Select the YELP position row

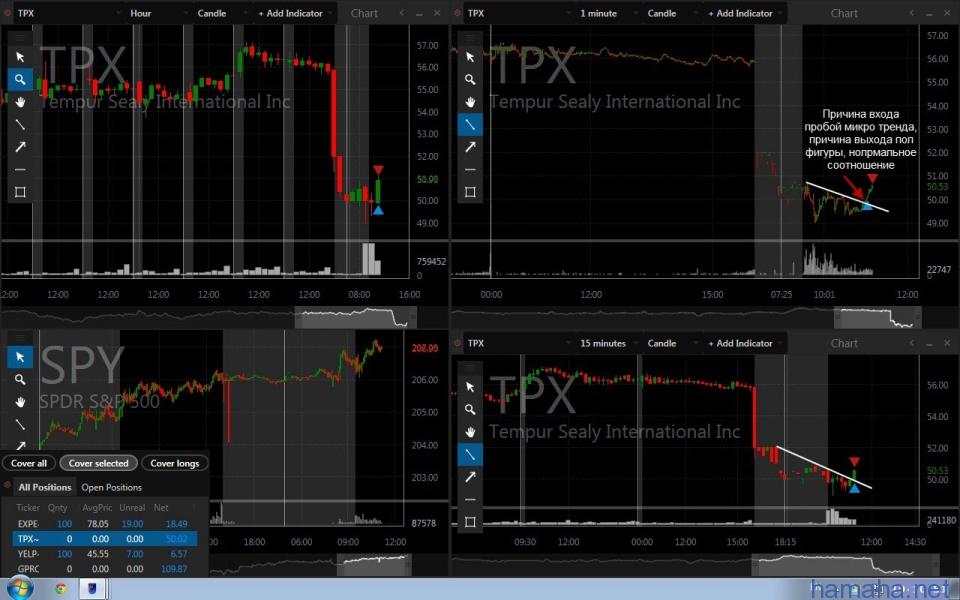105,553
